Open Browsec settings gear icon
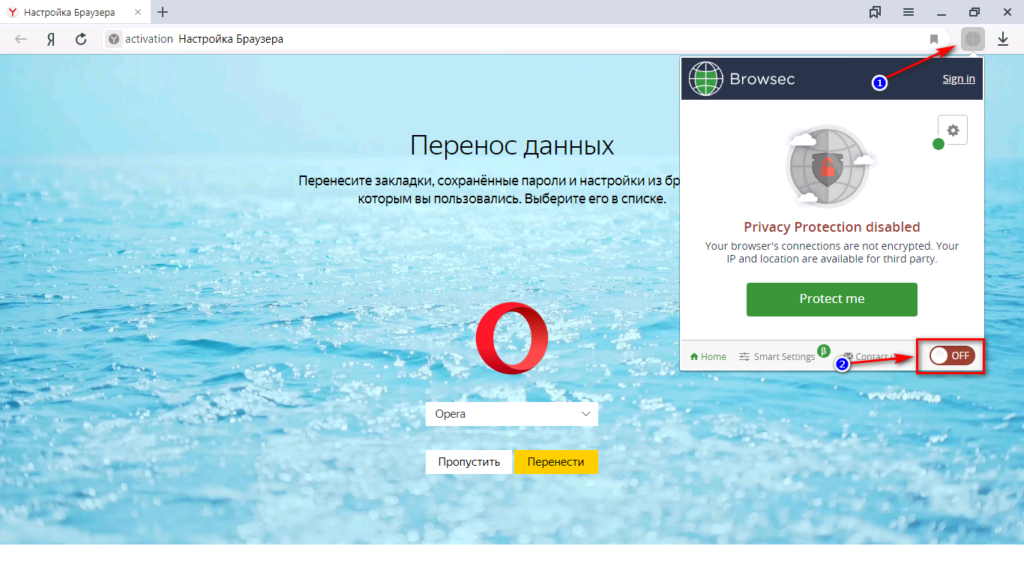This screenshot has width=1024, height=576. [x=953, y=130]
